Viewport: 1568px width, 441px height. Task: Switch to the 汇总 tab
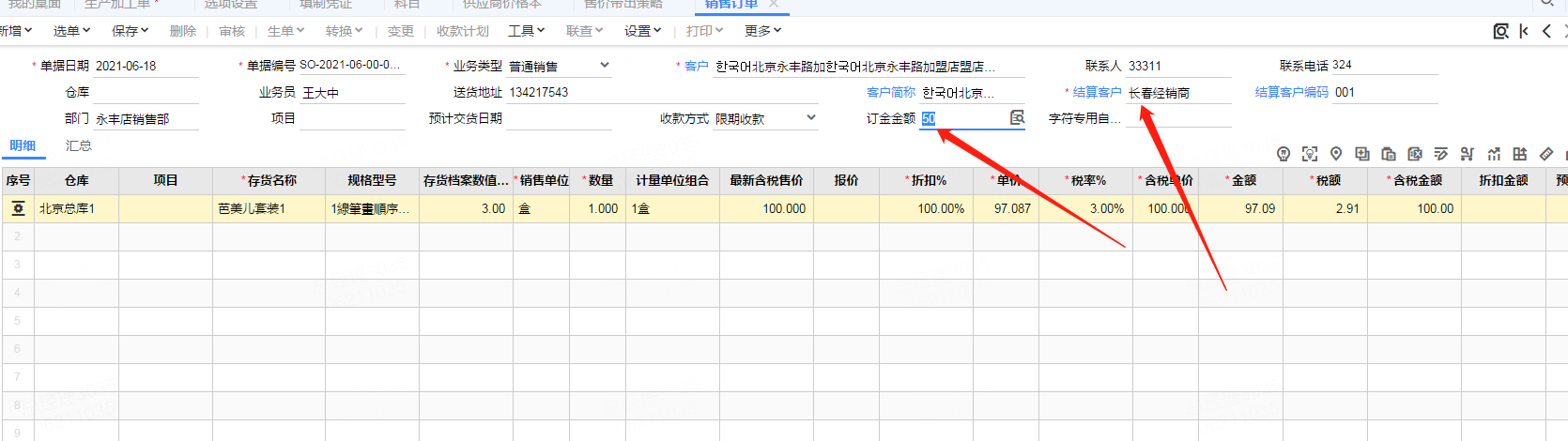[x=79, y=145]
